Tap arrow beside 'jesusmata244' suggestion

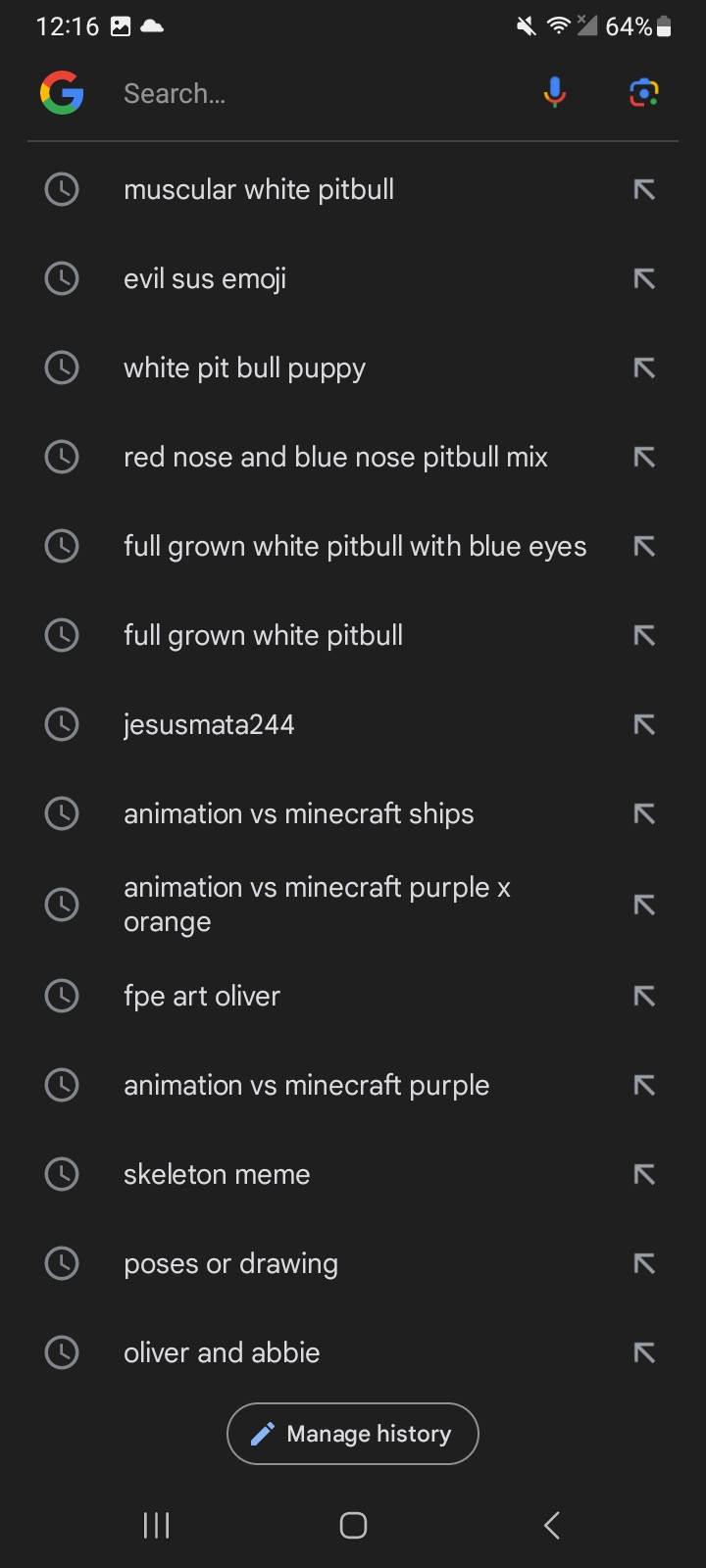point(644,725)
